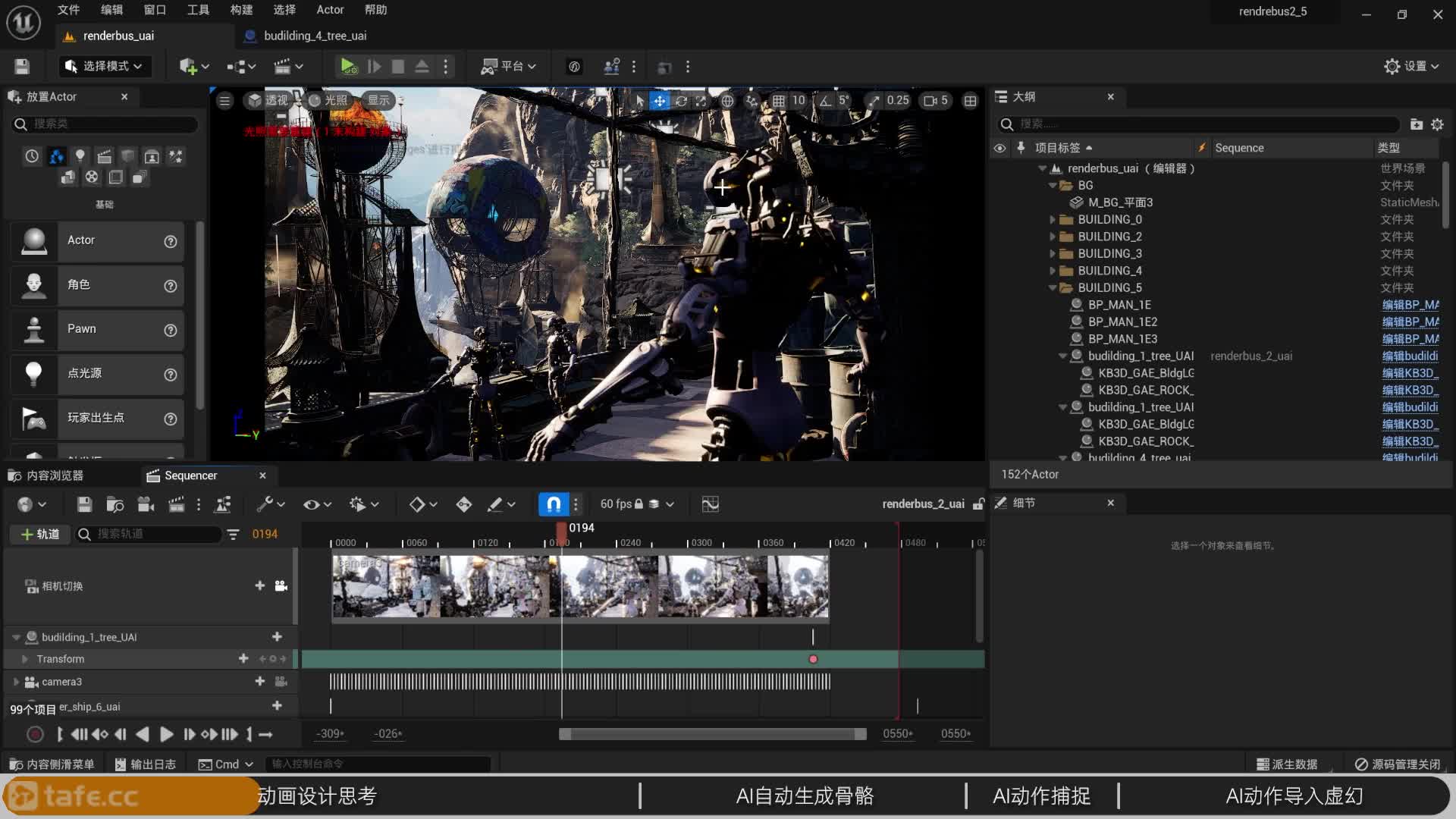This screenshot has width=1456, height=819.
Task: Expand the Transform track in Sequencer
Action: tap(25, 659)
